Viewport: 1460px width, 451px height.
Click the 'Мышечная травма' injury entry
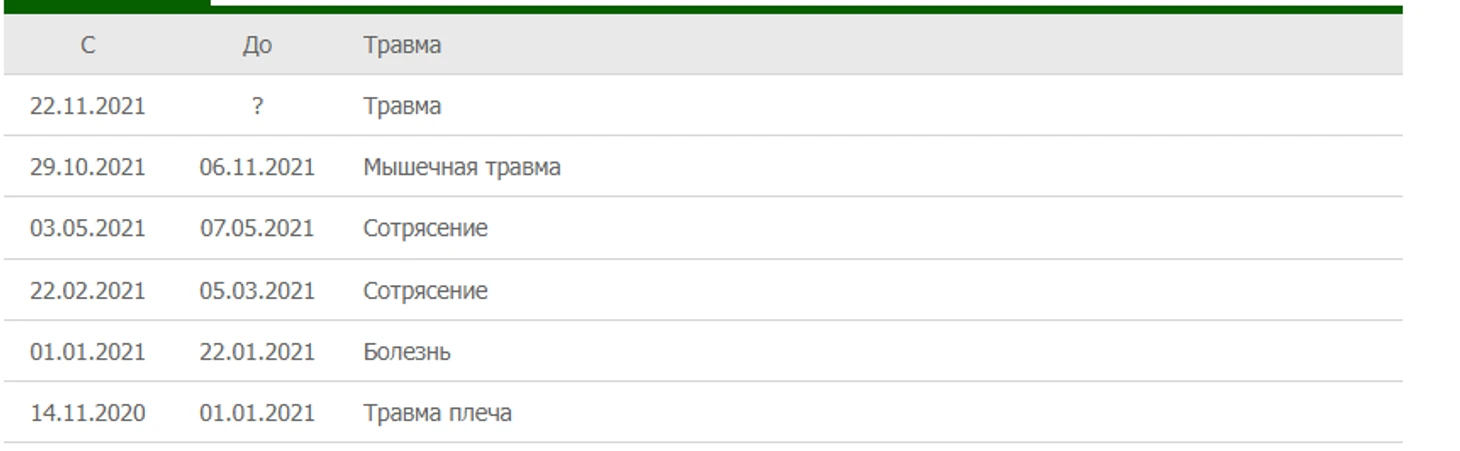pyautogui.click(x=462, y=167)
